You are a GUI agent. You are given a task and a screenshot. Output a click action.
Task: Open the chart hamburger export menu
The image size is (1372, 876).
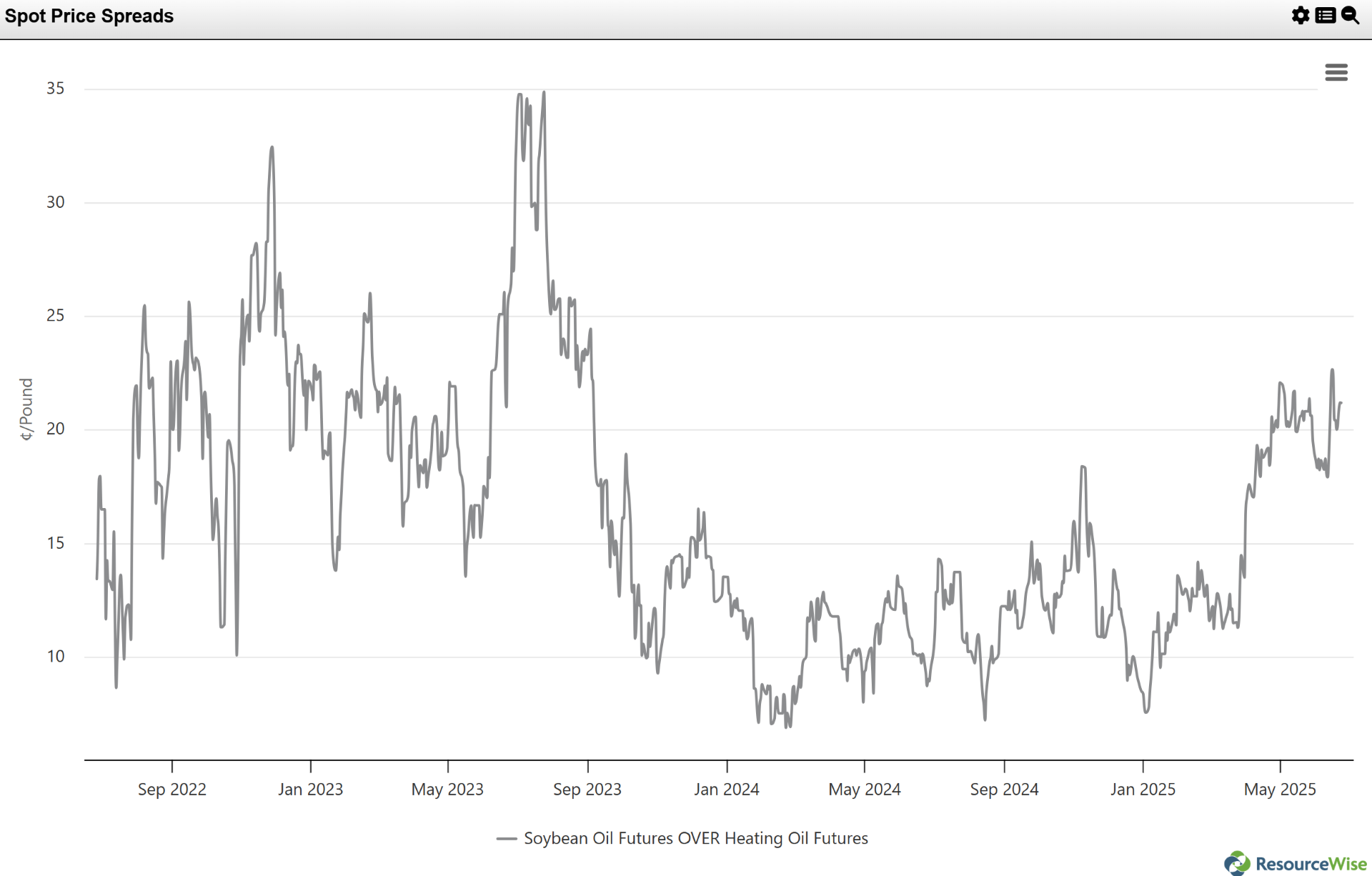pos(1336,72)
